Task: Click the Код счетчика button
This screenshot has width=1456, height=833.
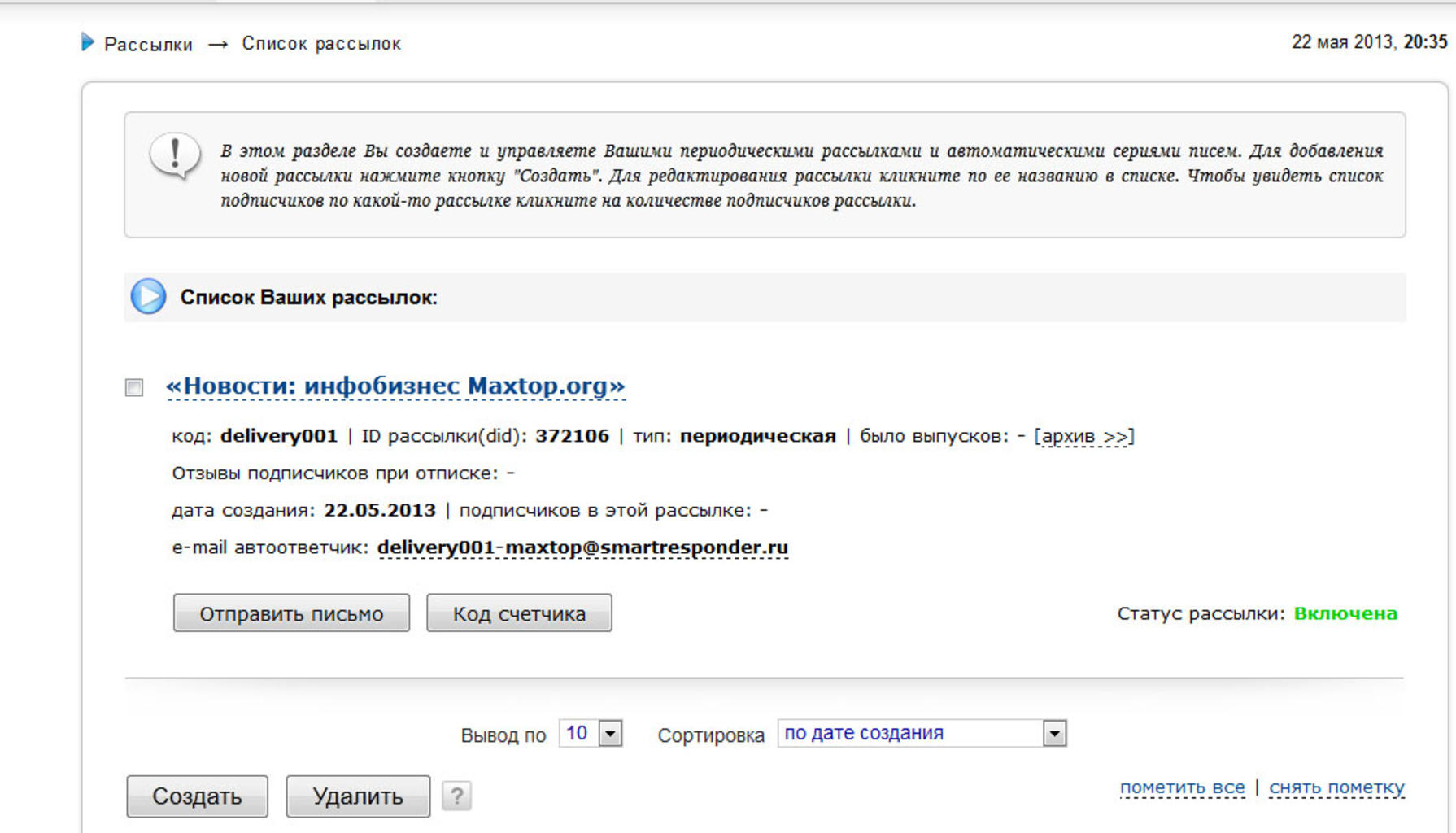Action: coord(519,613)
